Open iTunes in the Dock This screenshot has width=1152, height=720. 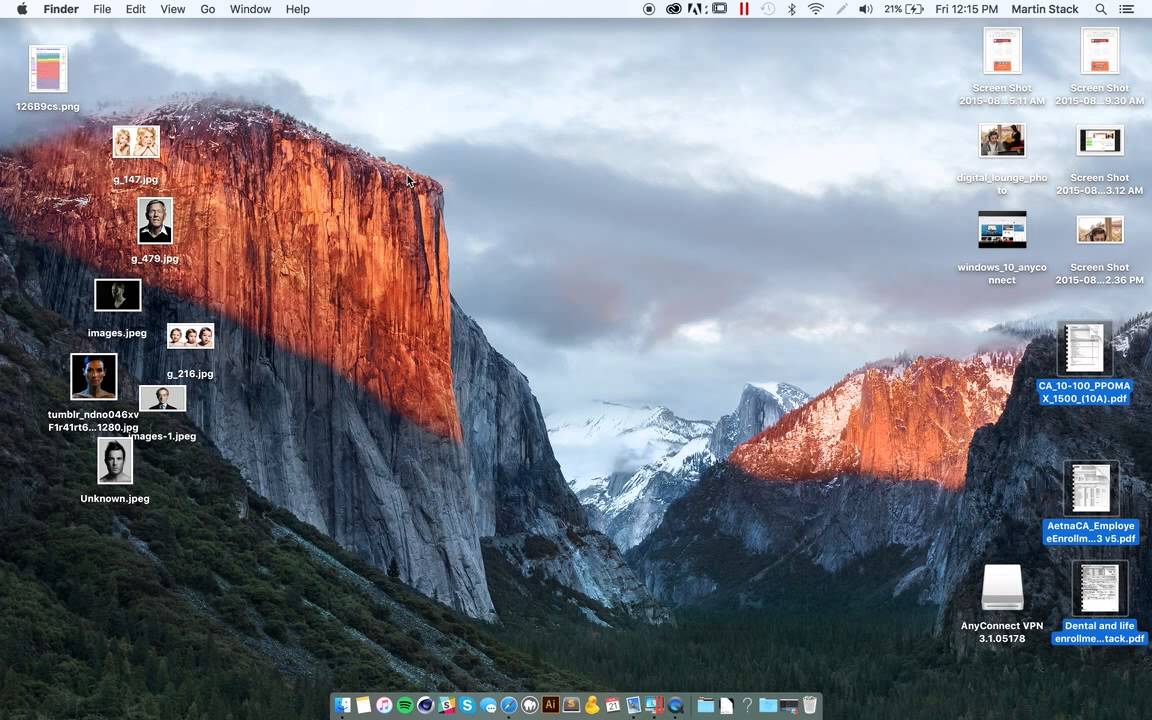click(384, 705)
